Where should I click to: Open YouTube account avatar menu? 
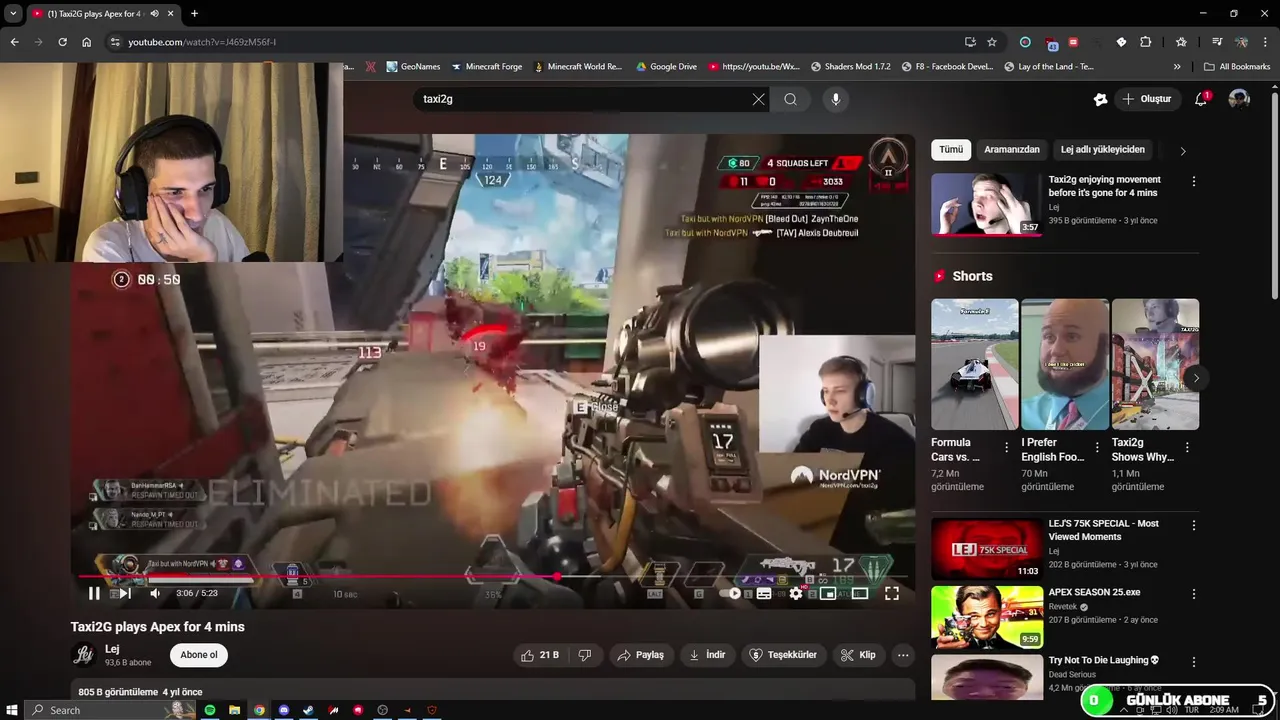[1239, 99]
